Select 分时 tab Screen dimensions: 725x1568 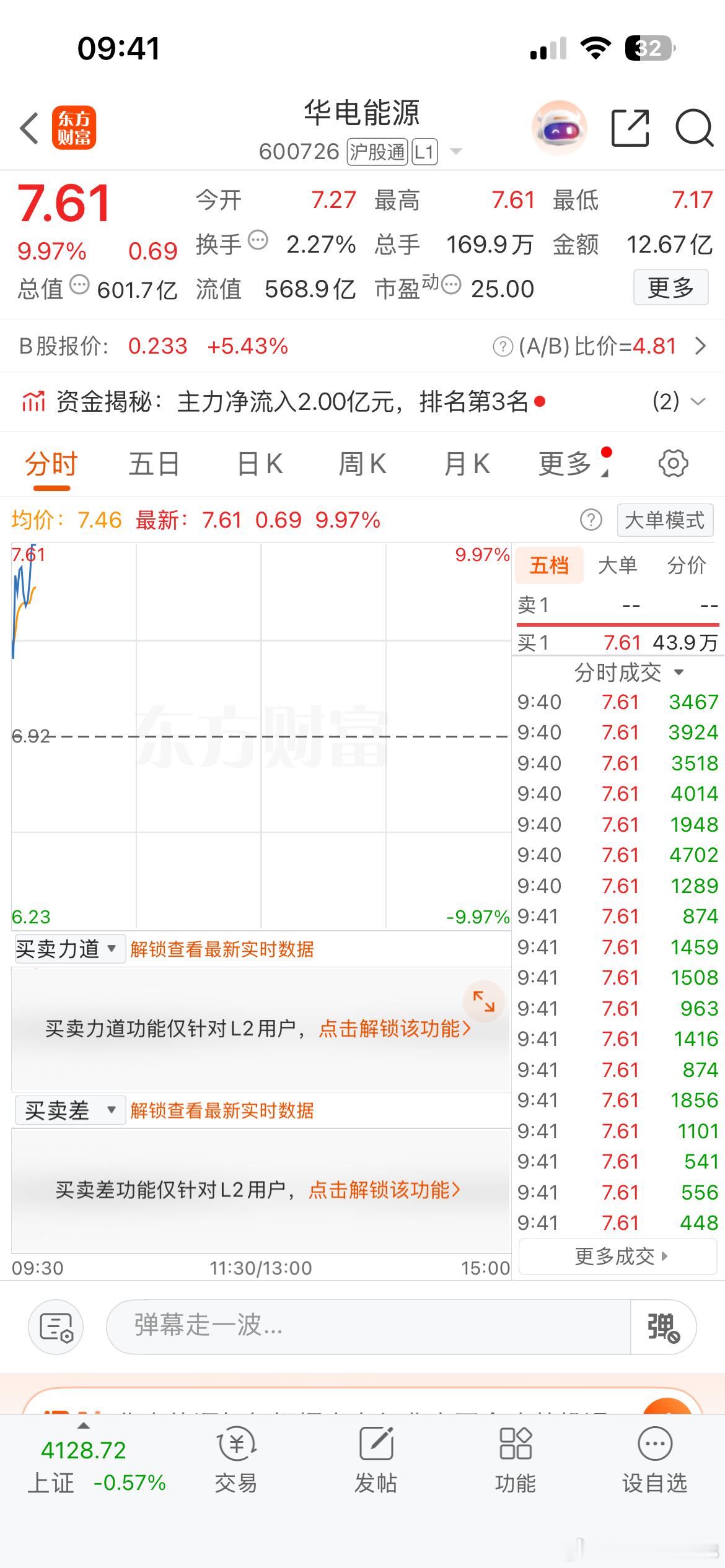pyautogui.click(x=51, y=464)
